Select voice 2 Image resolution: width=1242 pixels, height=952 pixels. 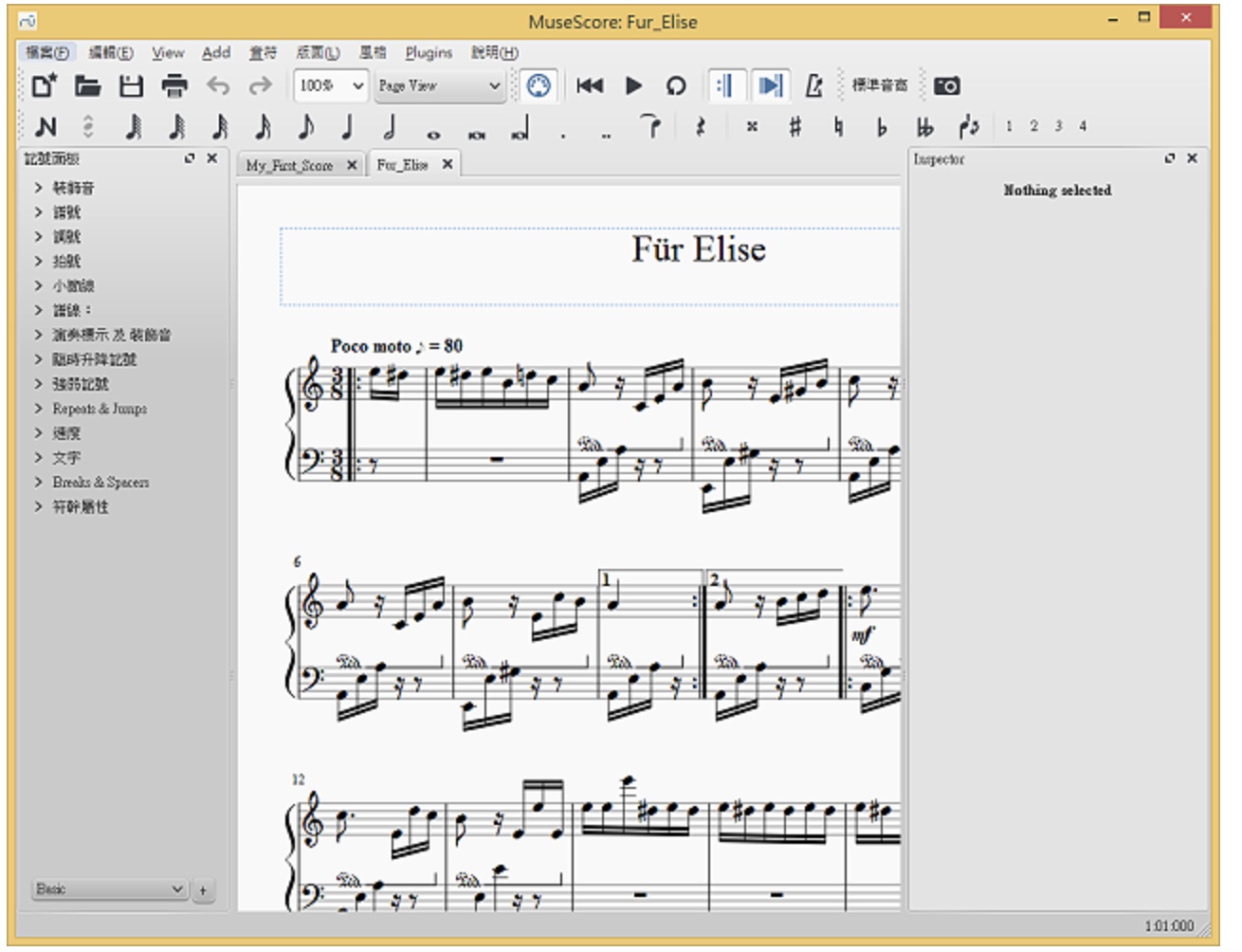(x=1033, y=126)
